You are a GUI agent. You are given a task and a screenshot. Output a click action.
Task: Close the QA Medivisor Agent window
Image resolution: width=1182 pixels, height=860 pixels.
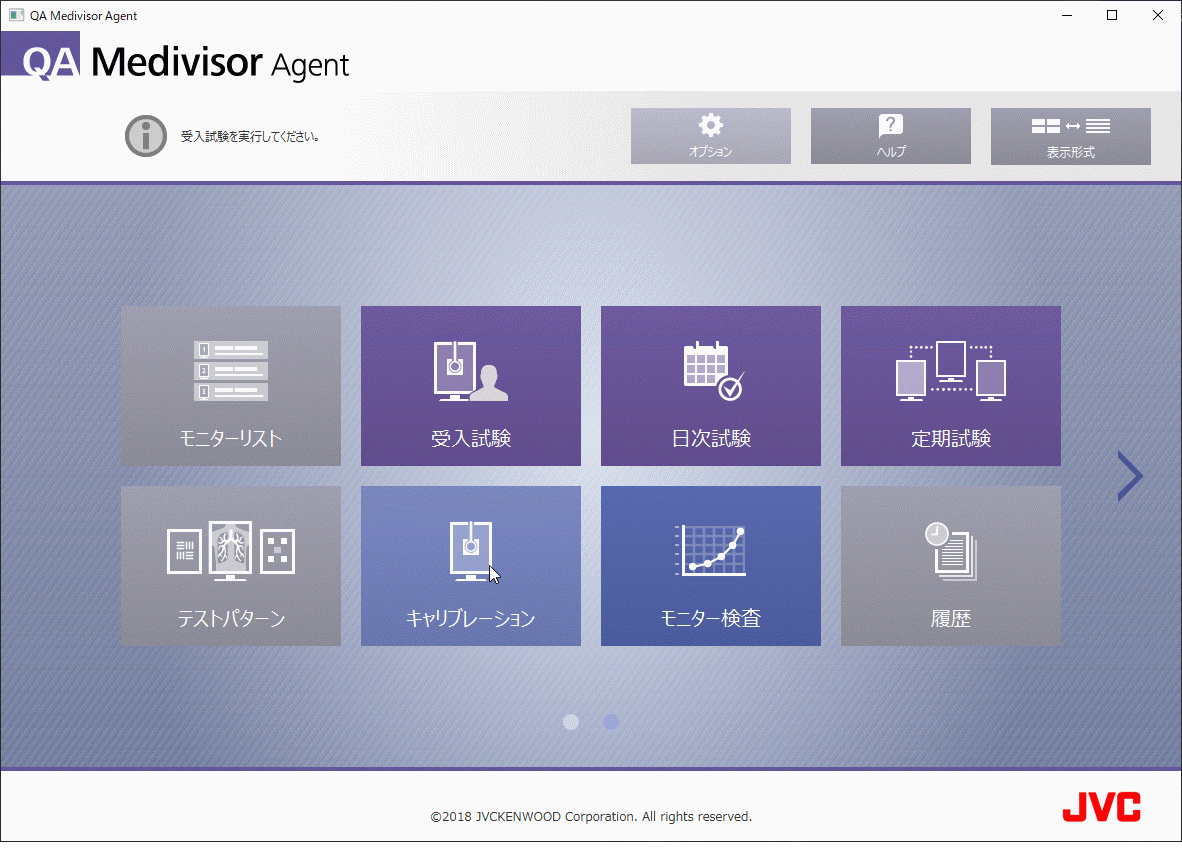click(1158, 15)
